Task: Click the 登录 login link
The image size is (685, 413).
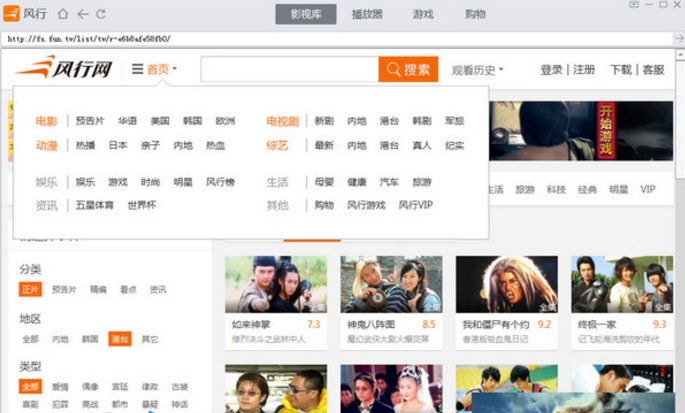Action: coord(551,70)
